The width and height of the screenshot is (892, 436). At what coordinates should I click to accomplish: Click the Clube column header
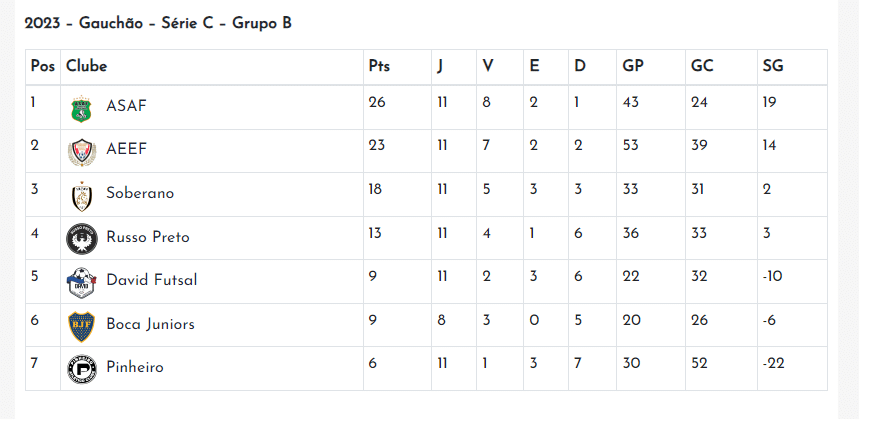86,66
